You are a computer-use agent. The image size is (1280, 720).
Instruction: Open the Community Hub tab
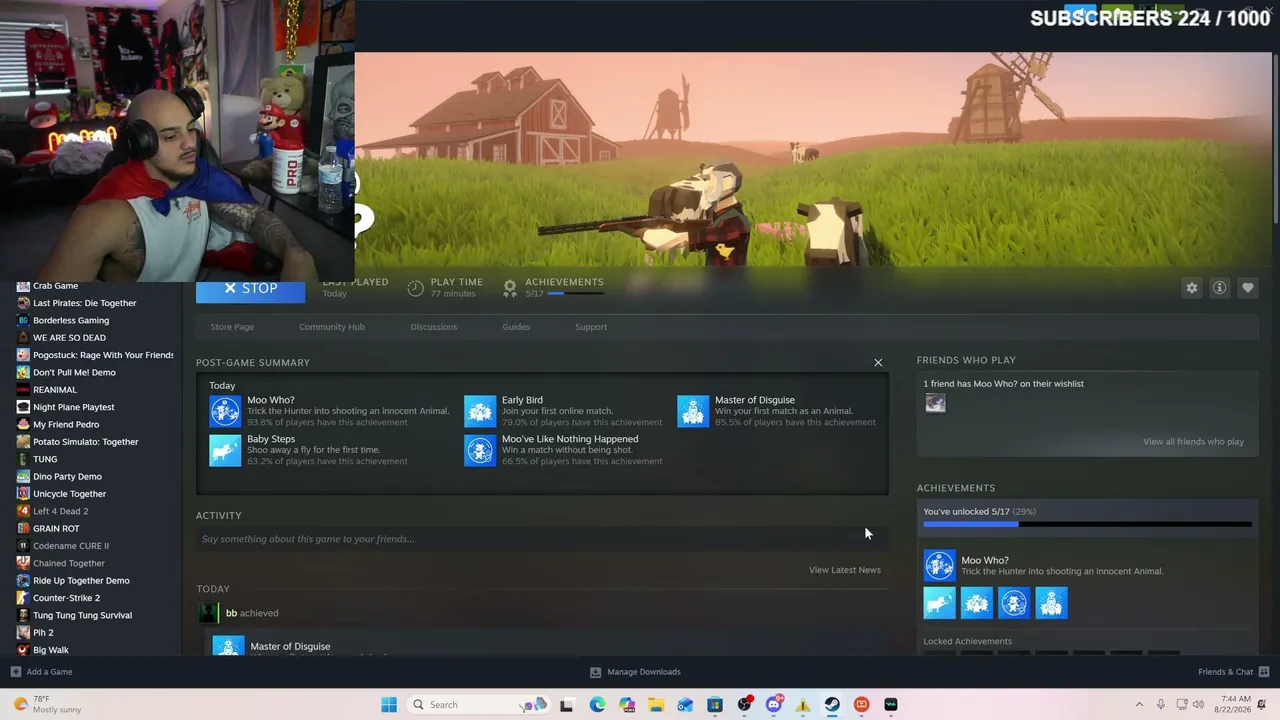tap(332, 327)
